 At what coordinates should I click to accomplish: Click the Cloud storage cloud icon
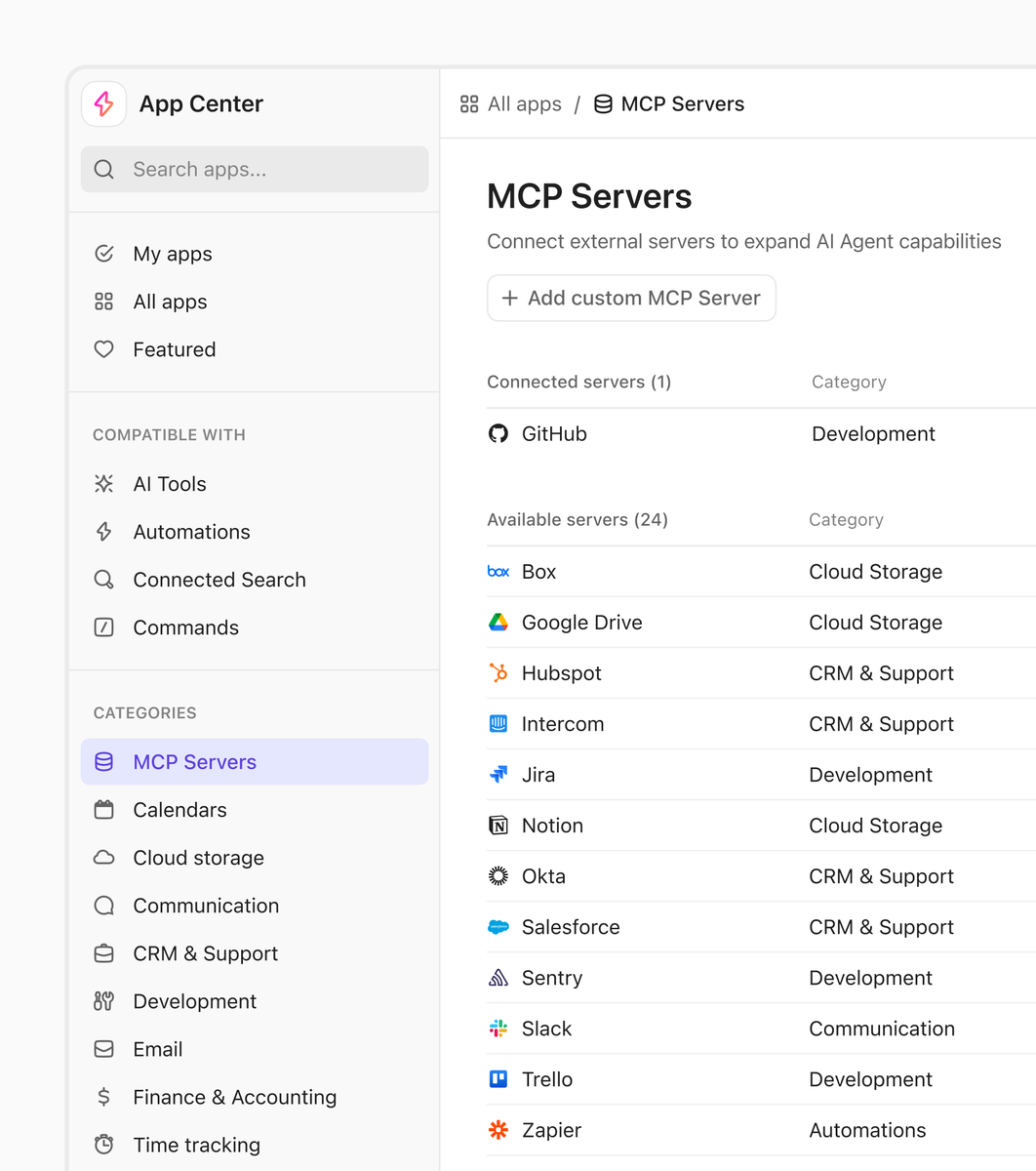104,858
